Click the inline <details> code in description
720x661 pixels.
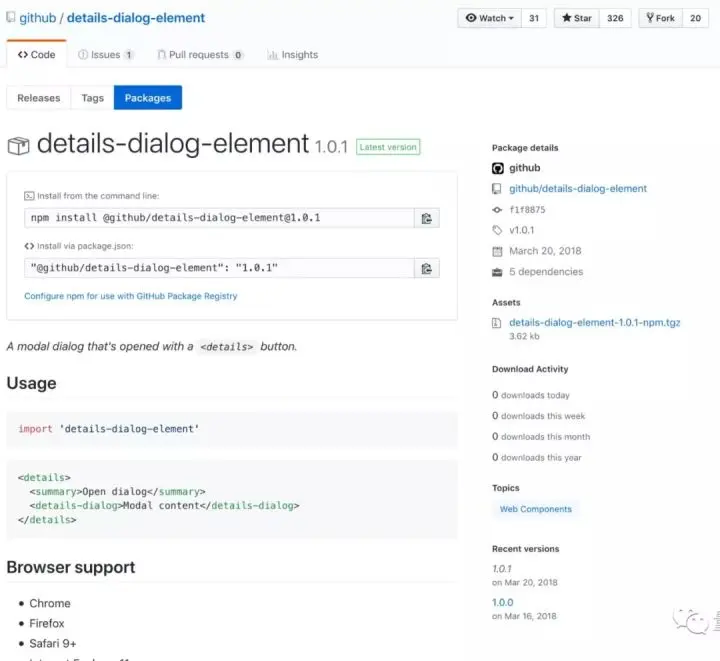point(227,347)
